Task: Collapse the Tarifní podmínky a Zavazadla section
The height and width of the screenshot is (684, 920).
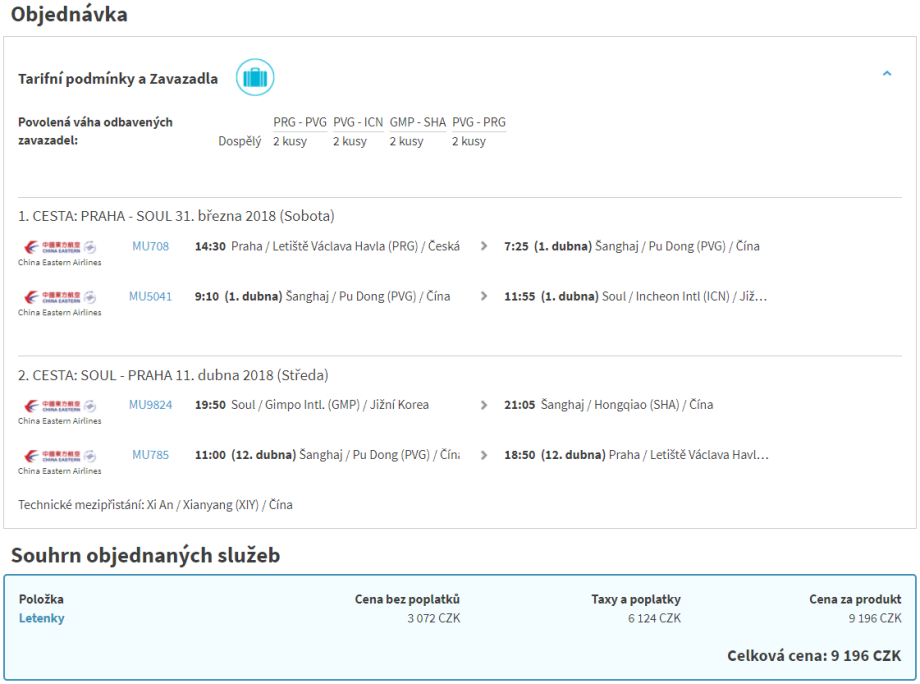Action: tap(887, 74)
